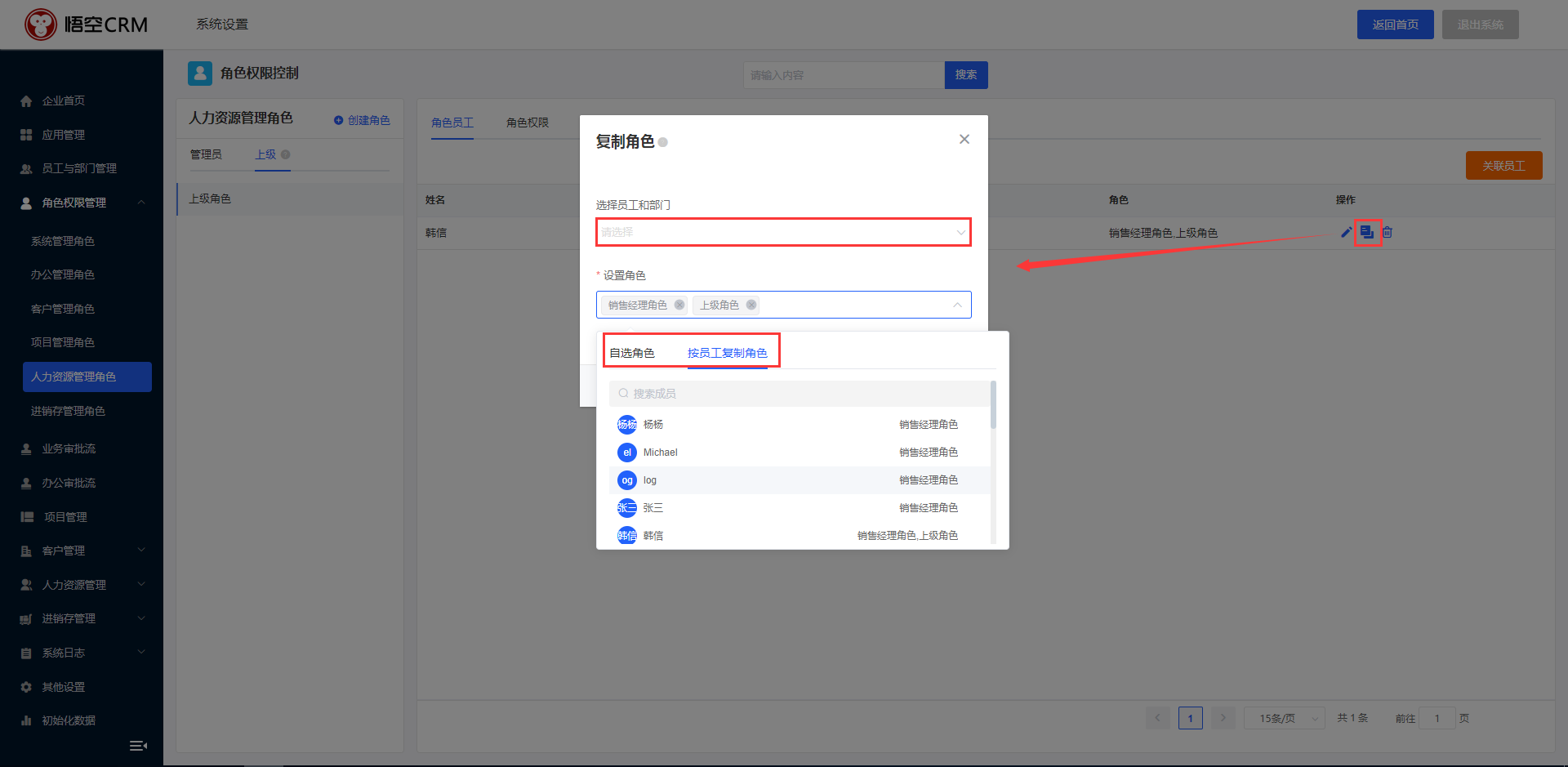Click page number 1
Image resolution: width=1568 pixels, height=767 pixels.
1191,719
